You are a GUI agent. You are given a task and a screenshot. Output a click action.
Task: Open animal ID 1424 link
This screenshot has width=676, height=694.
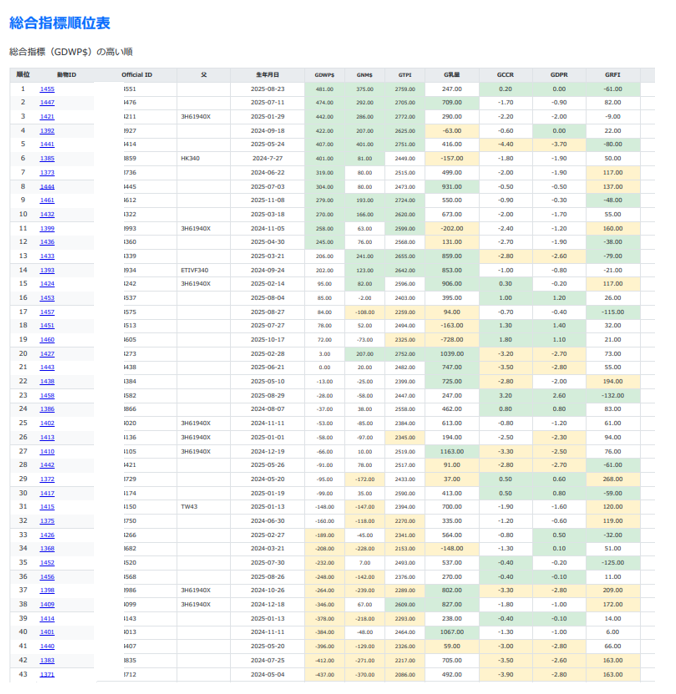tap(47, 284)
